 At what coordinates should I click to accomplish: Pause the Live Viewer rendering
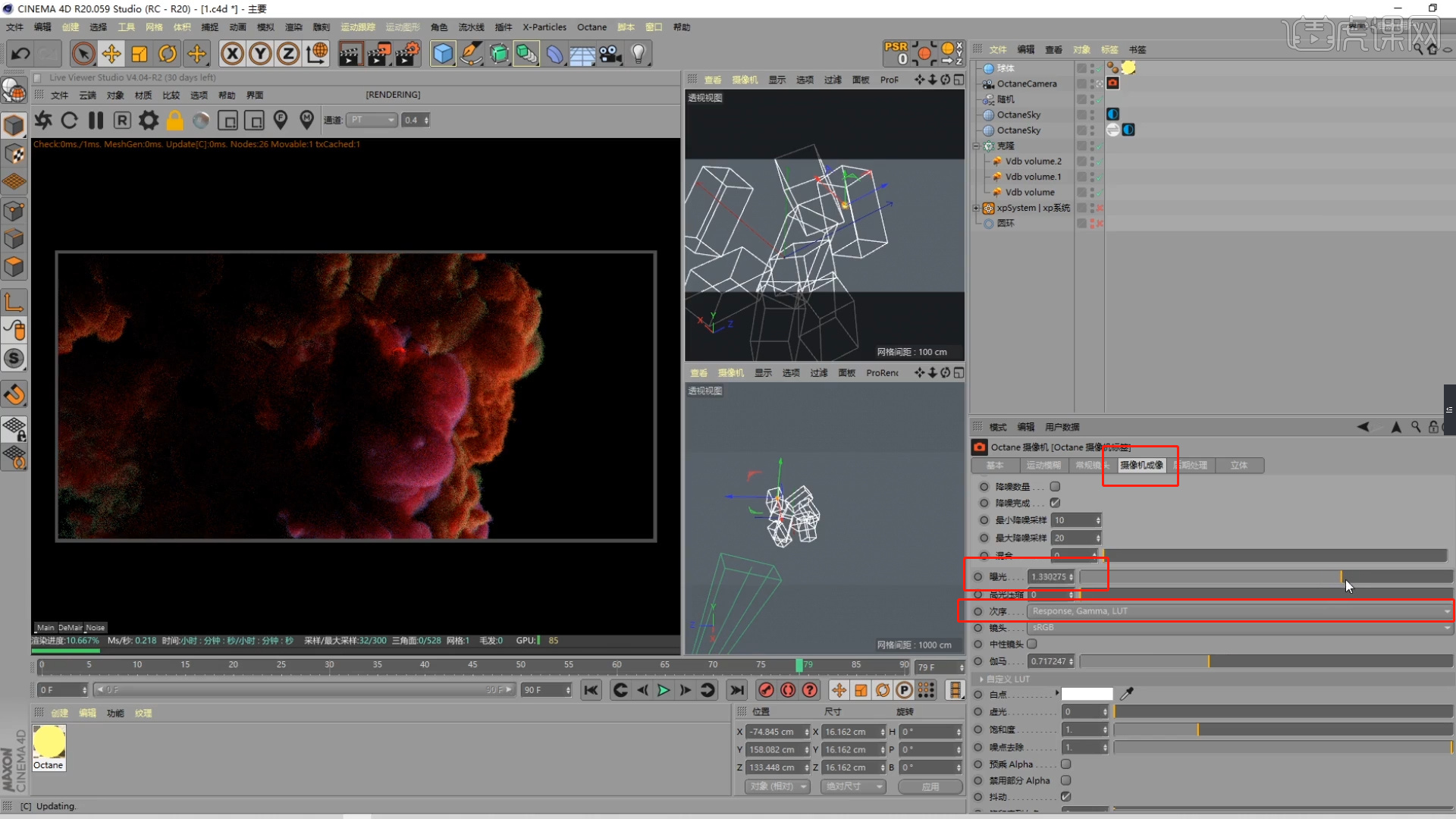pyautogui.click(x=96, y=121)
